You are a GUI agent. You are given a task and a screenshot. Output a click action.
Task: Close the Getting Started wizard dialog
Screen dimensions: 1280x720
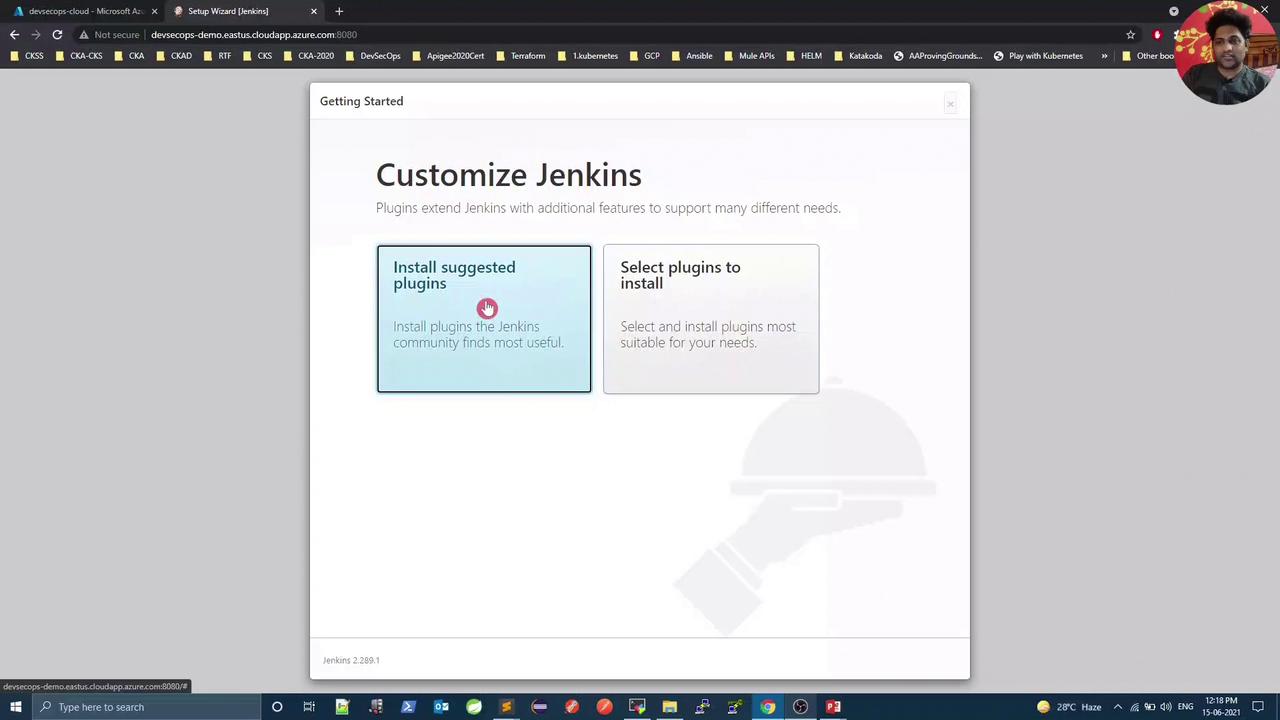[x=950, y=103]
